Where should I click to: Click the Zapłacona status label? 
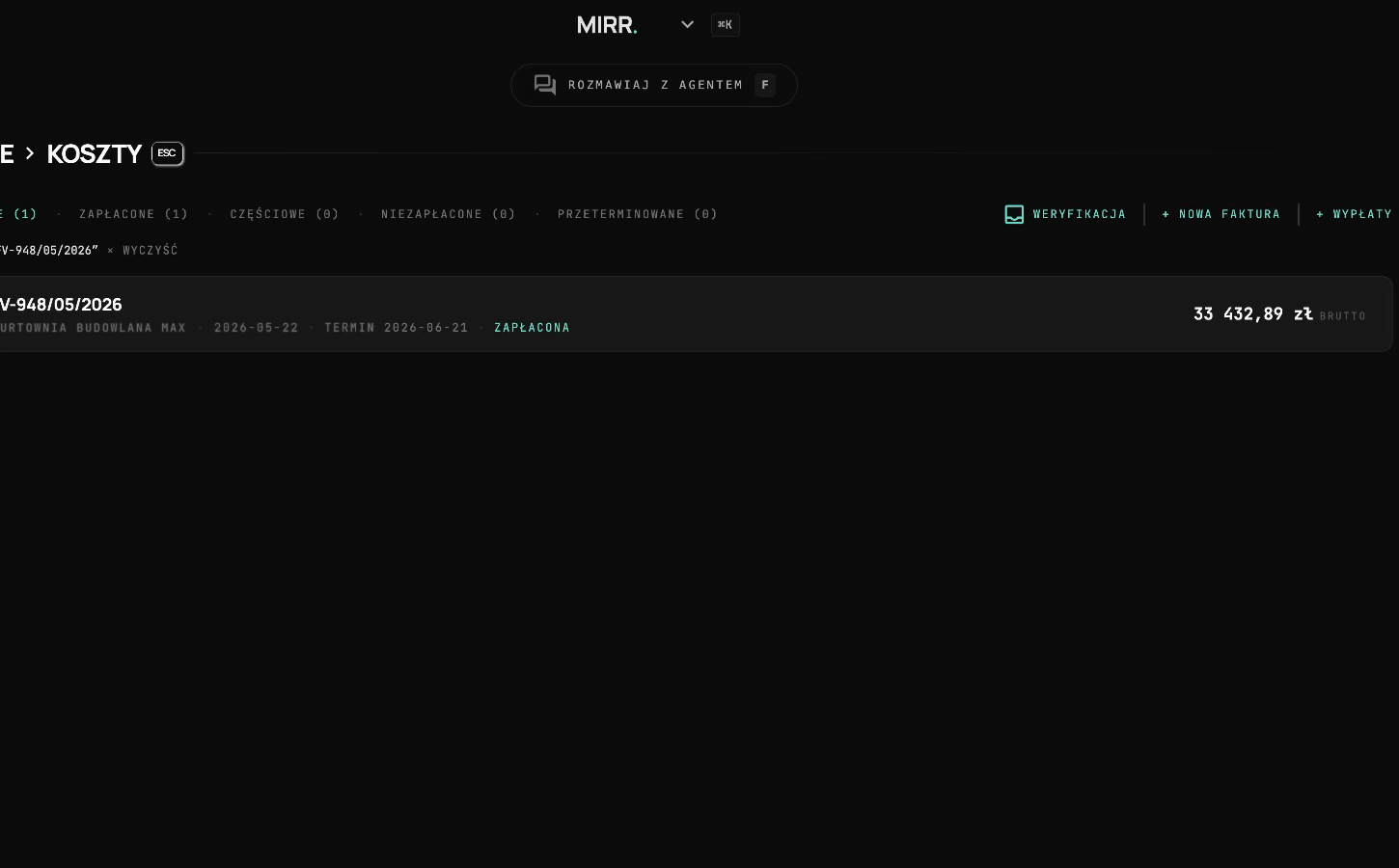pos(533,328)
